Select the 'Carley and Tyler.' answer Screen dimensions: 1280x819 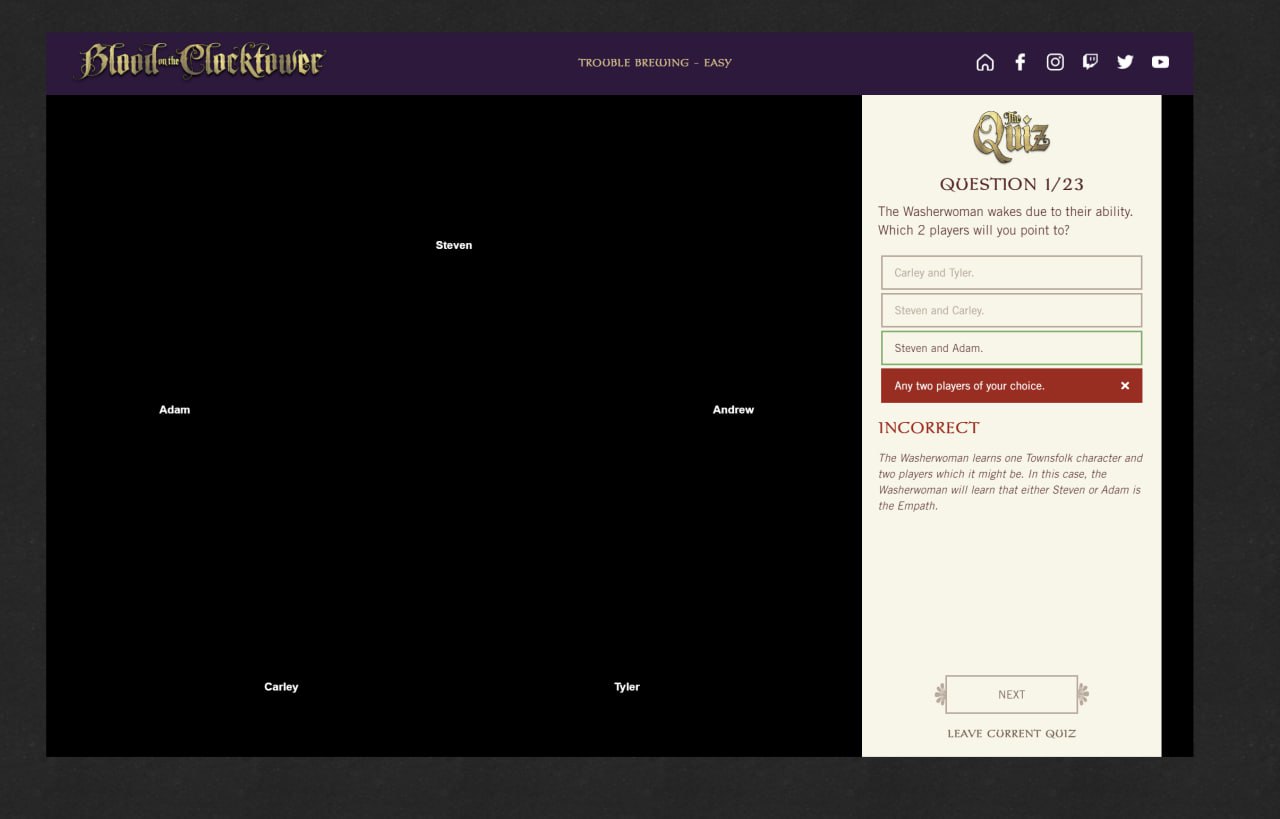(1011, 273)
